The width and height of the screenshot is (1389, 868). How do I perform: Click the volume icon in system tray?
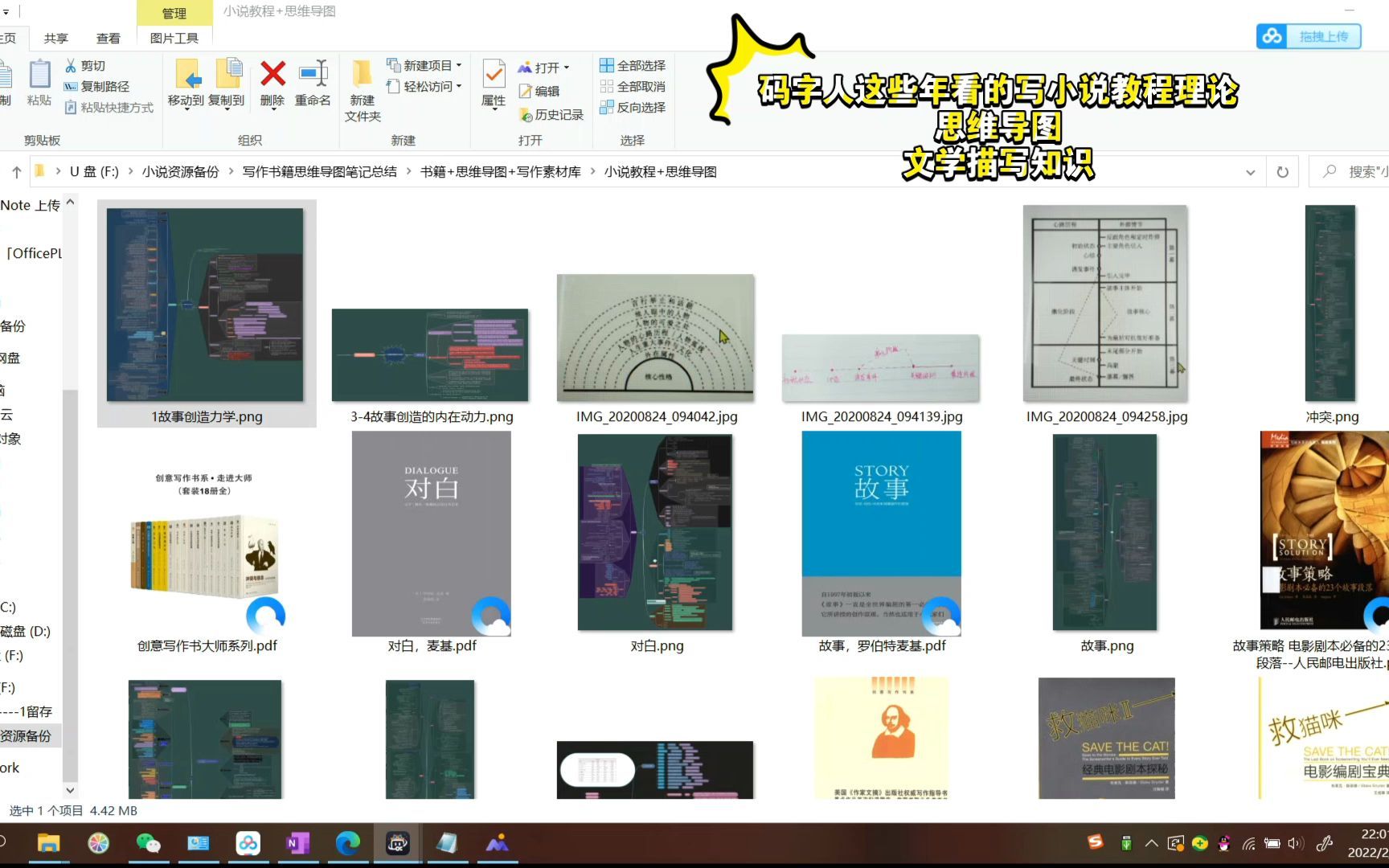pos(1295,843)
